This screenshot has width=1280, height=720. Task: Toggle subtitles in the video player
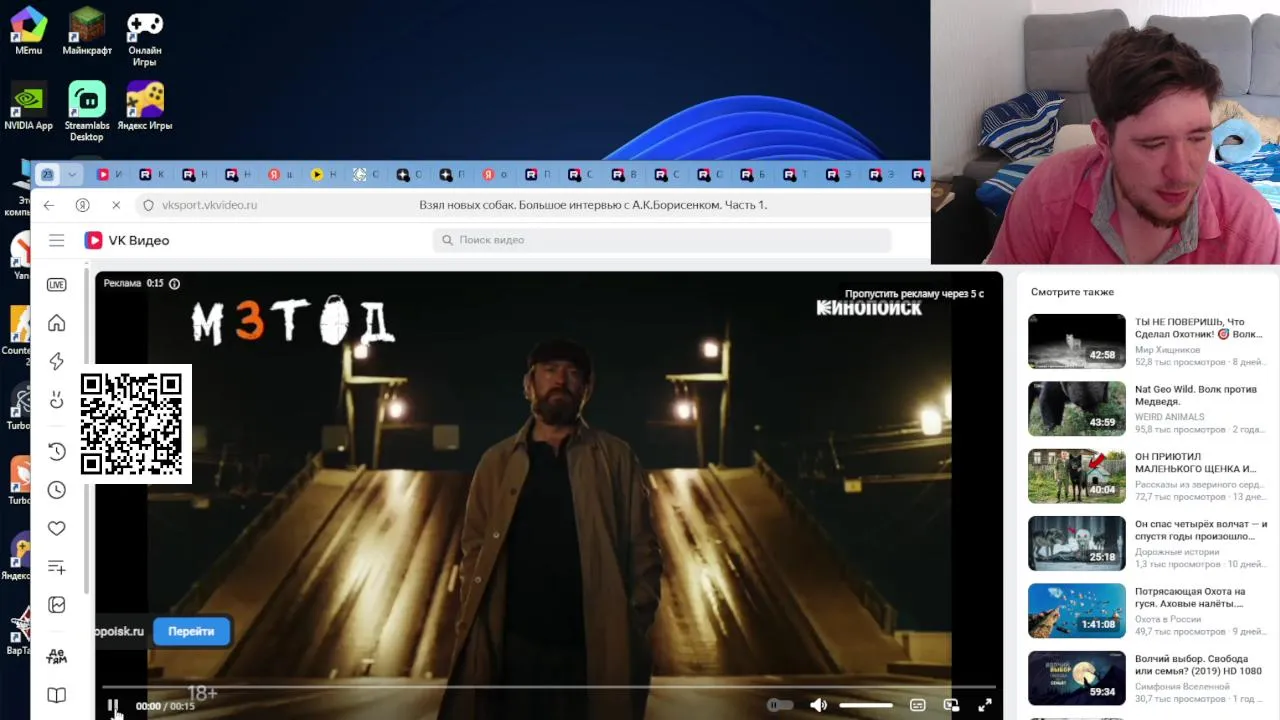(x=917, y=705)
